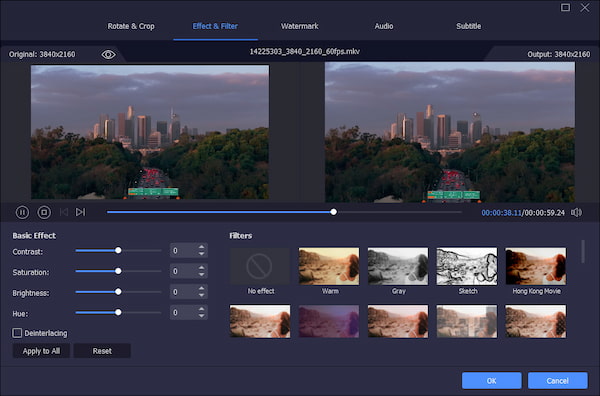
Task: Apply the Hong Kong Movie filter
Action: 536,266
